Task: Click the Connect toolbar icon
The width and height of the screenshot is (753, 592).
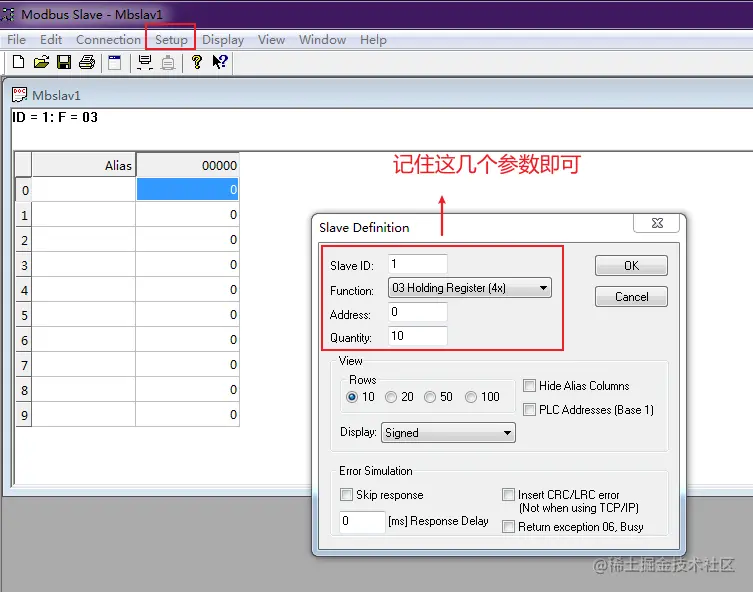Action: [x=145, y=62]
